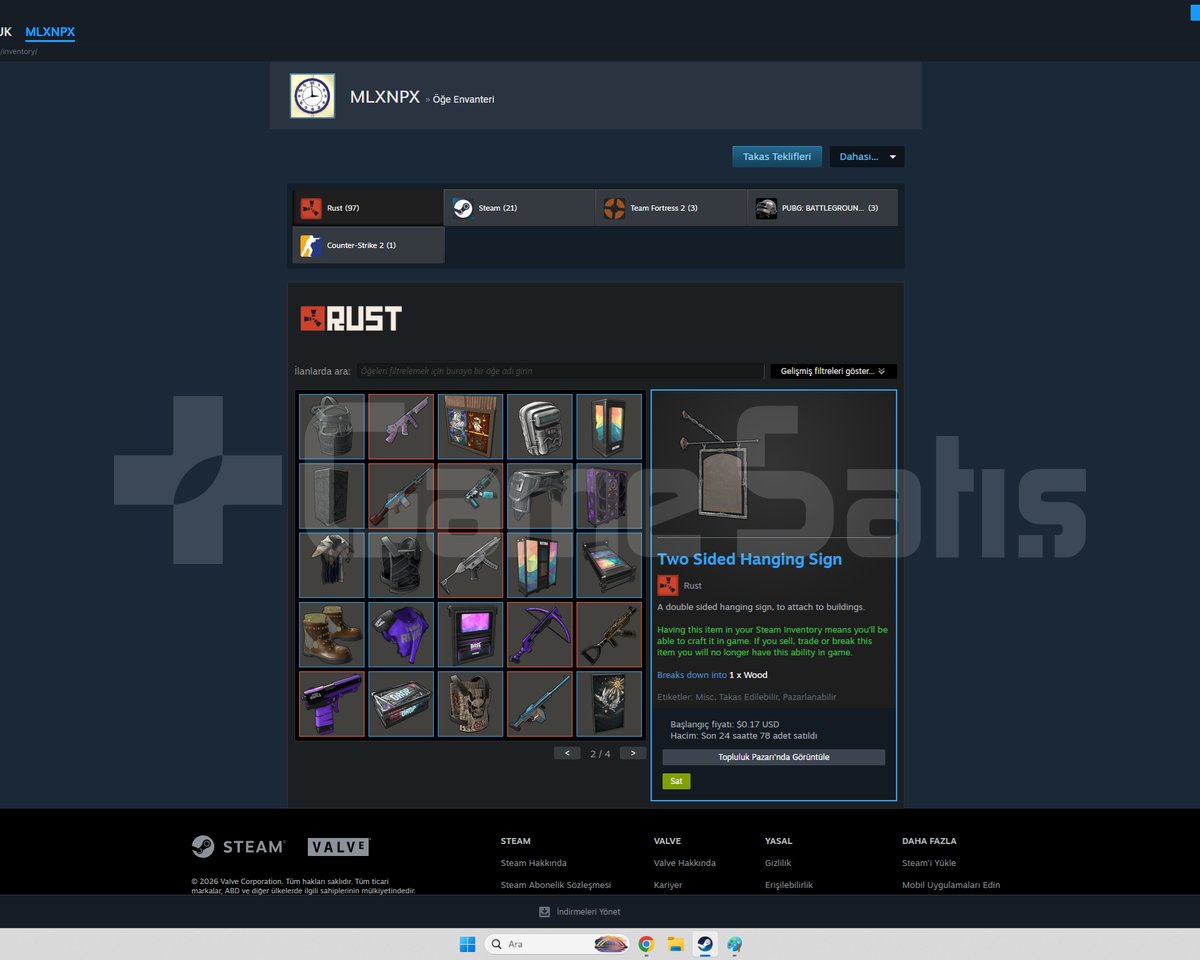Click the Öğe Envanteri breadcrumb link
The width and height of the screenshot is (1200, 960).
463,99
